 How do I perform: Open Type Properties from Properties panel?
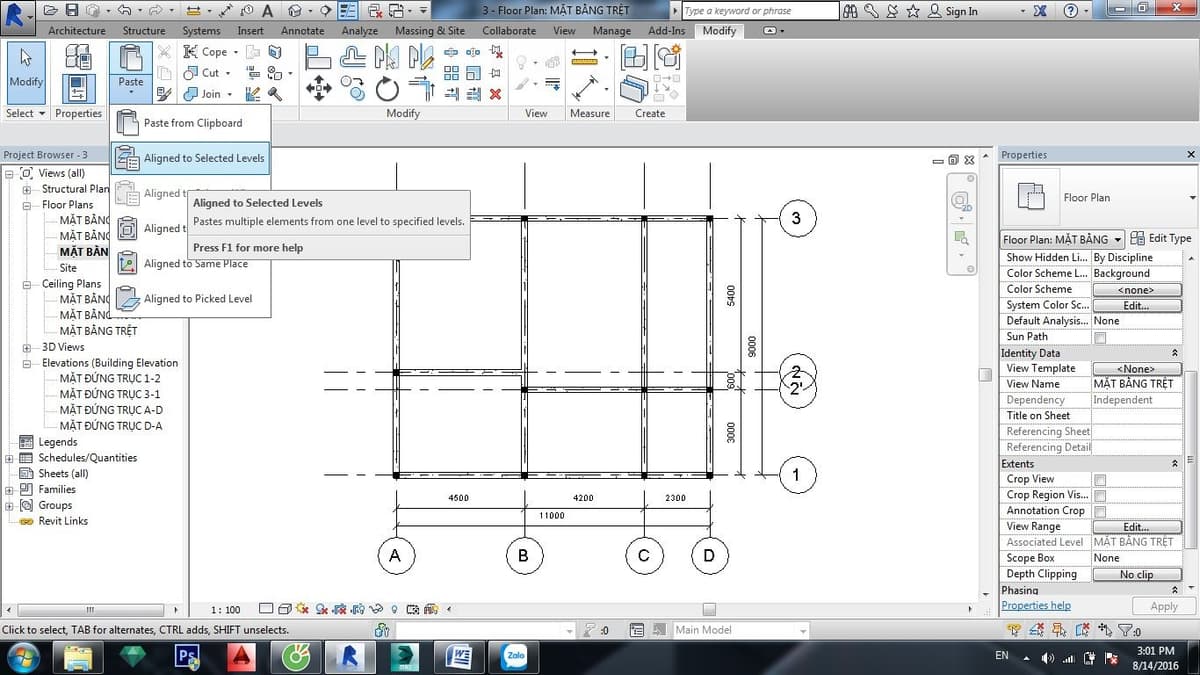coord(78,57)
